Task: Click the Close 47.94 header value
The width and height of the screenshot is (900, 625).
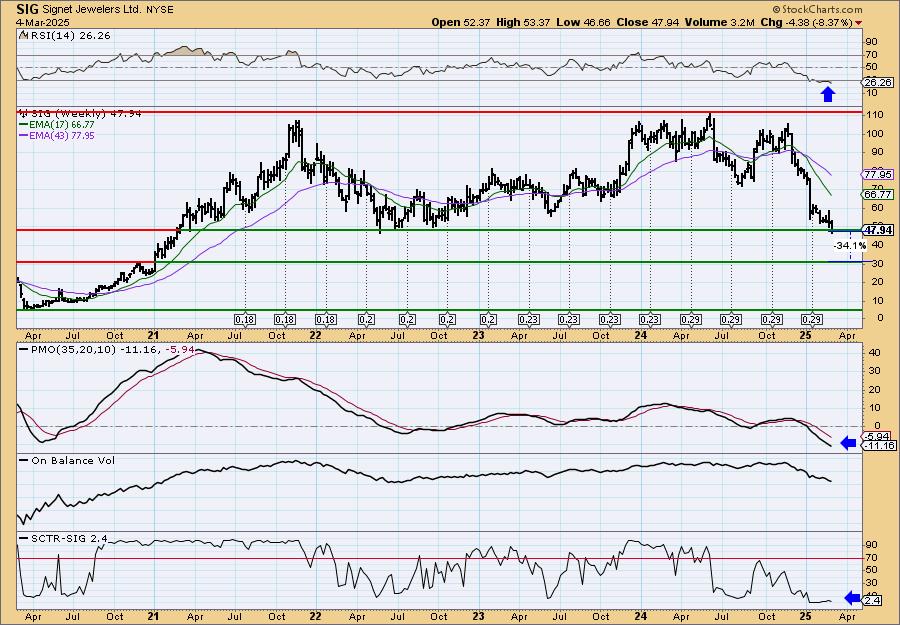Action: (648, 22)
